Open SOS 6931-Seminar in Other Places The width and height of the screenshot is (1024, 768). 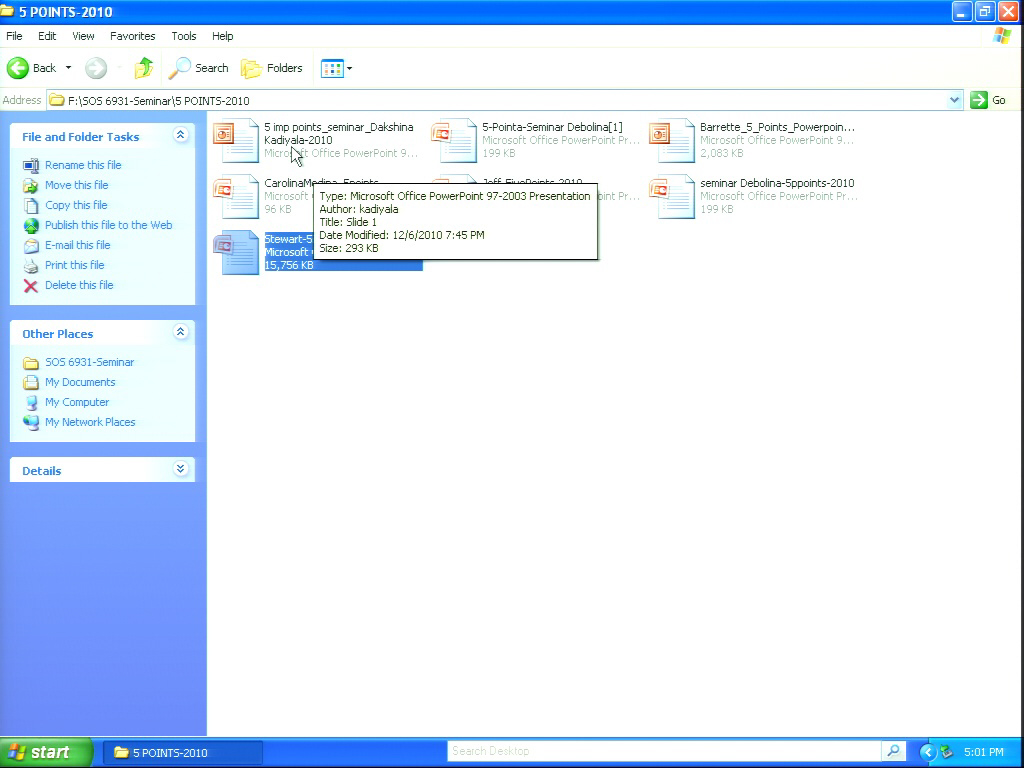click(89, 362)
